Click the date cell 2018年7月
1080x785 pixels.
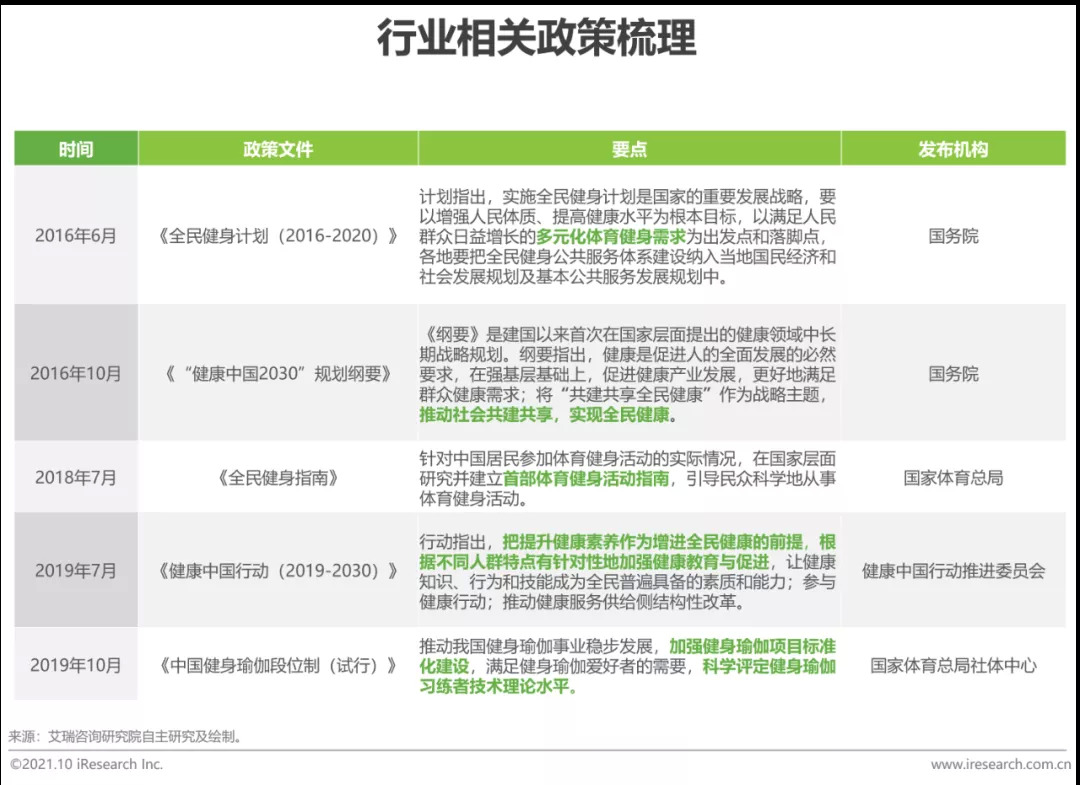pyautogui.click(x=76, y=478)
